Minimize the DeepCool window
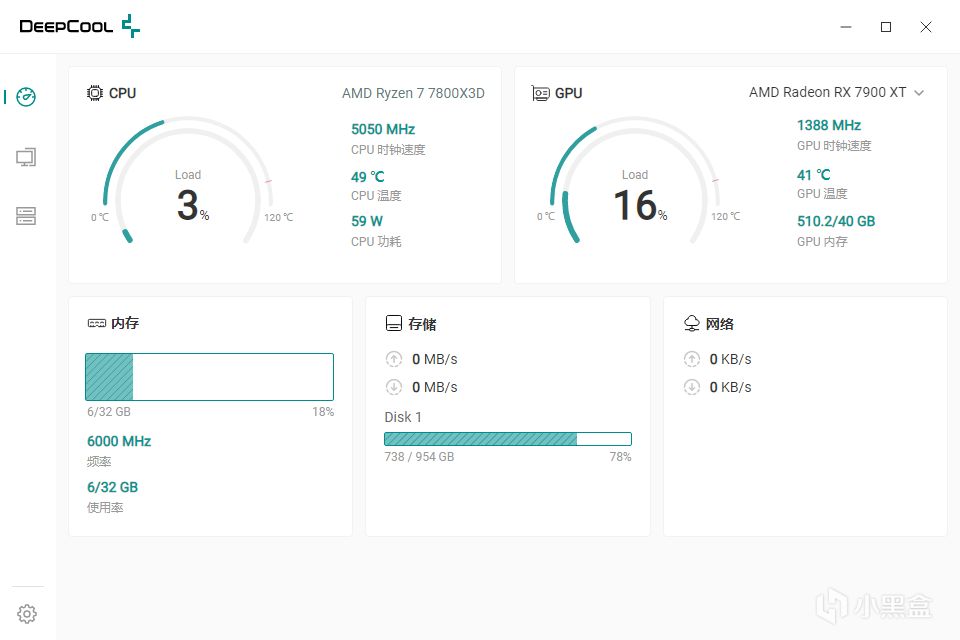960x640 pixels. (x=846, y=27)
